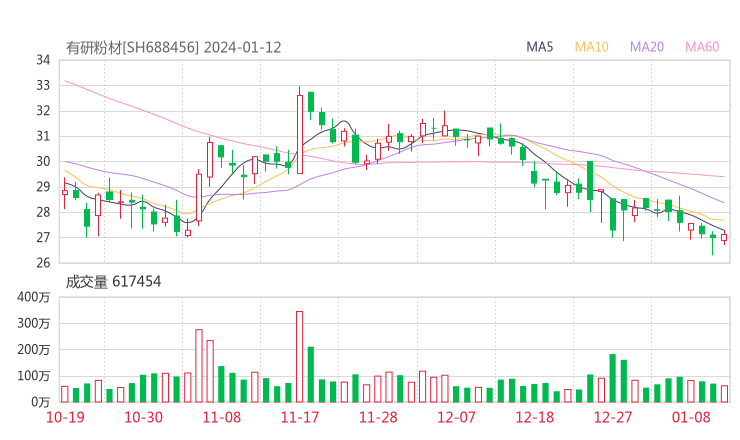740x440 pixels.
Task: Click the MA5 legend label
Action: 539,47
